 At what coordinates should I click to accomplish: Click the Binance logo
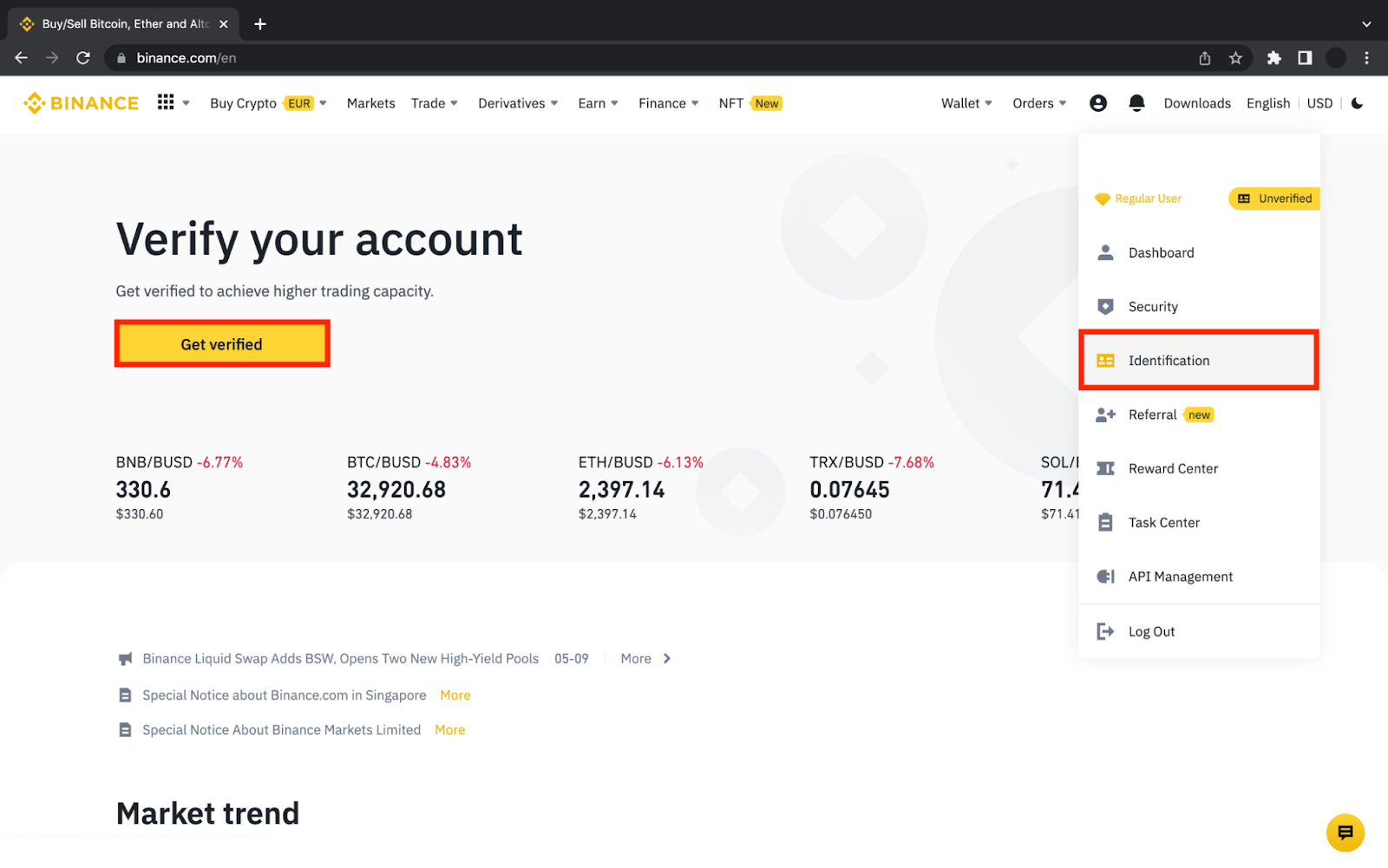pos(82,103)
